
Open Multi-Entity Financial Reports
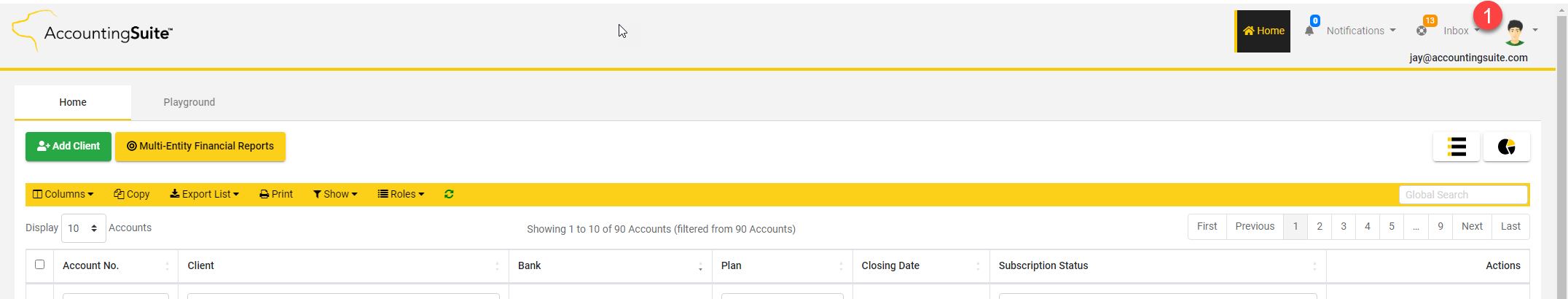pos(200,147)
